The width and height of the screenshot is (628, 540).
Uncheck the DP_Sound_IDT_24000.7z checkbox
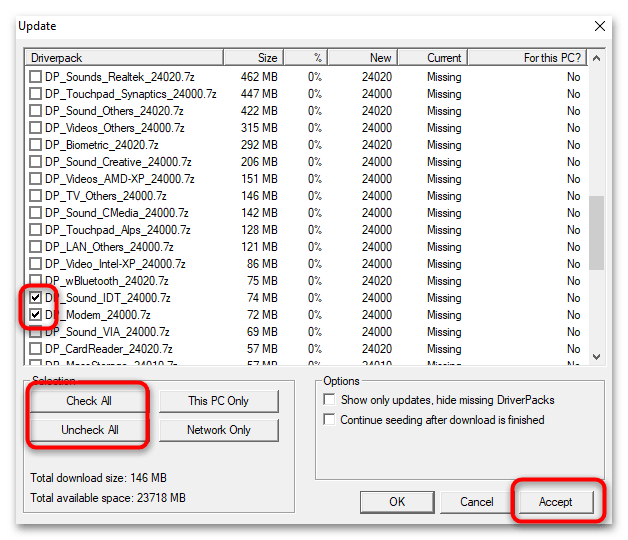pos(36,298)
